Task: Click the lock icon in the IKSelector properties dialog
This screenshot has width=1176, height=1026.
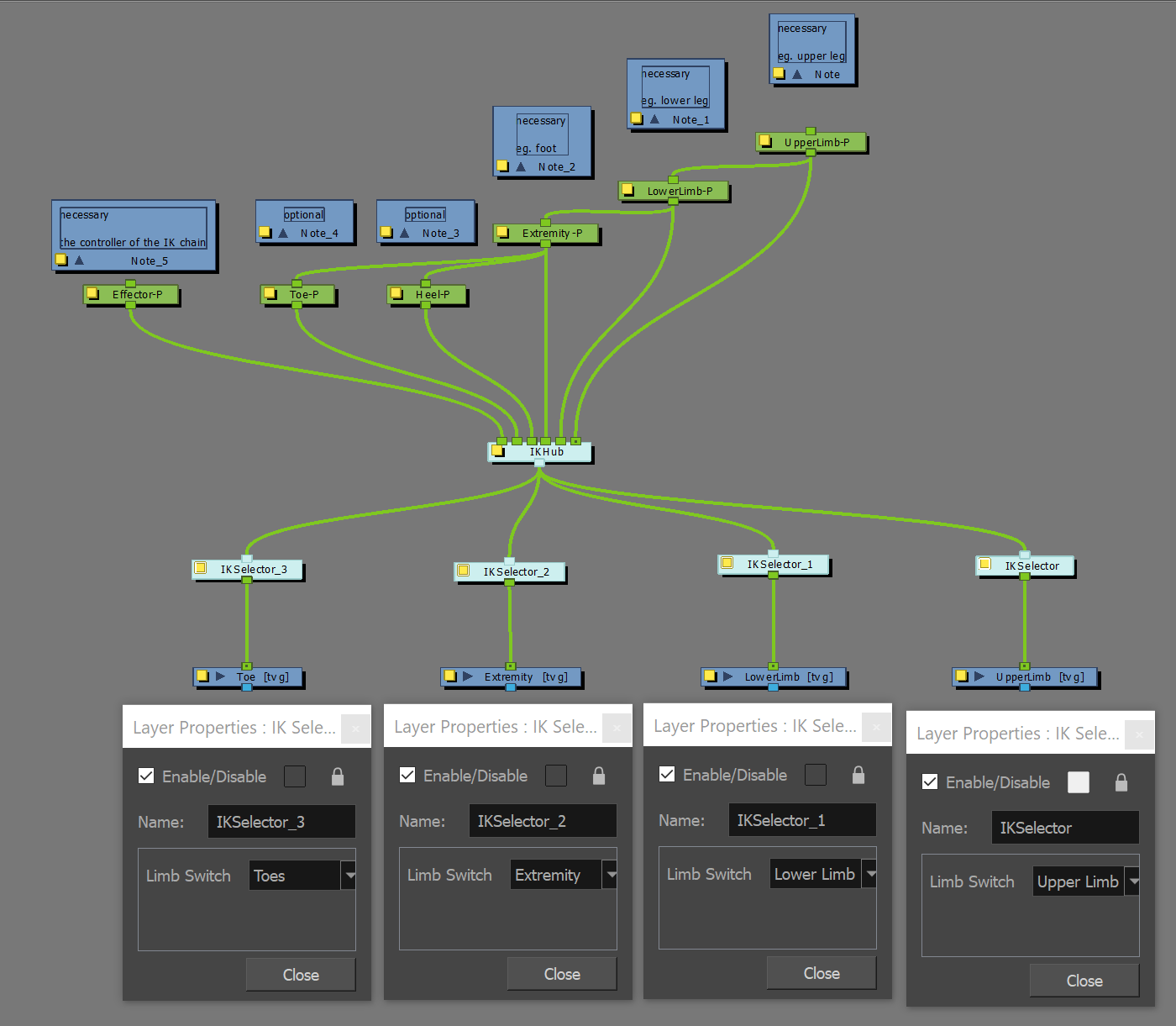Action: point(1121,781)
